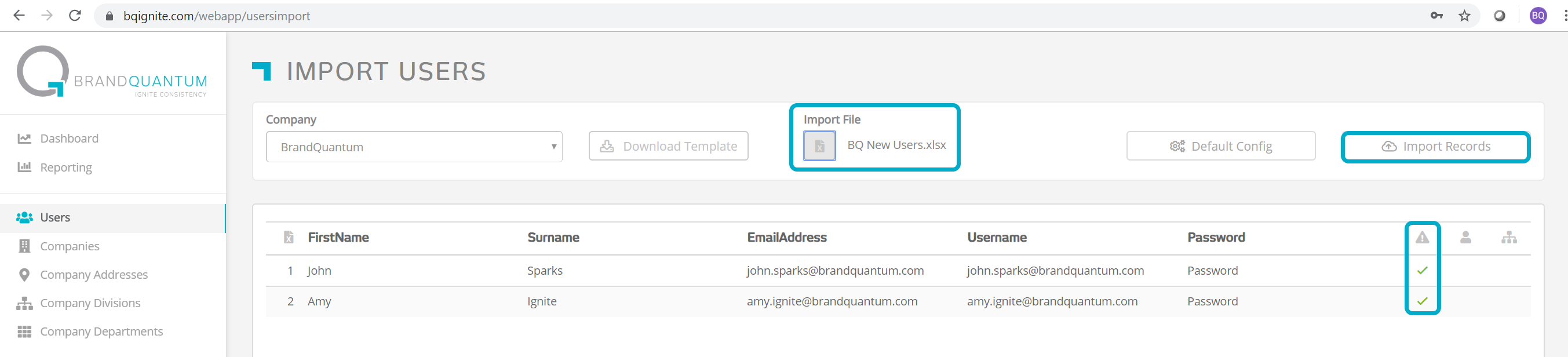1568x357 pixels.
Task: Click the Companies building icon
Action: (x=24, y=246)
